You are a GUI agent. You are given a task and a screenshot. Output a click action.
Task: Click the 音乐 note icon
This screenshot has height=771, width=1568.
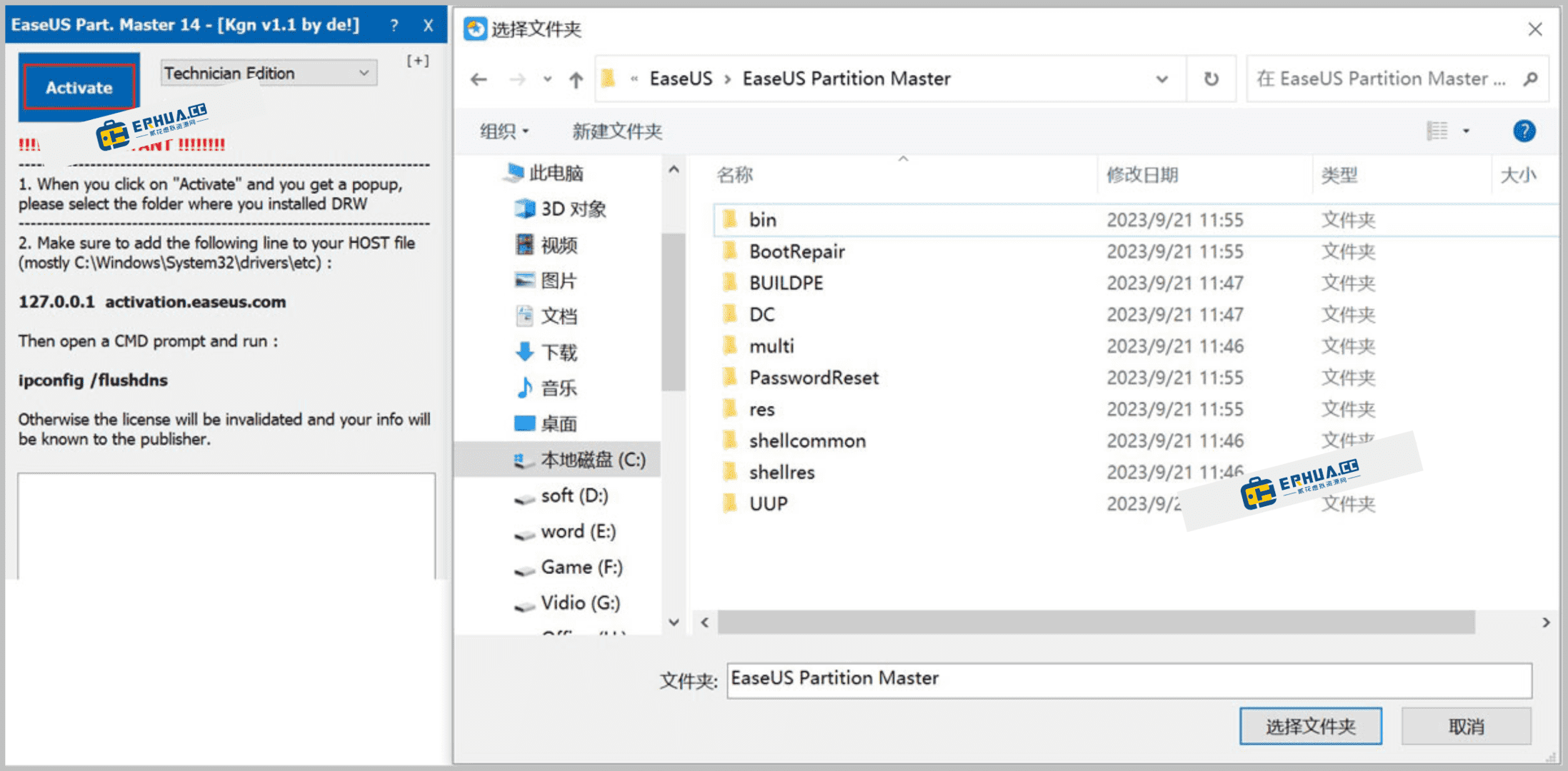tap(524, 388)
